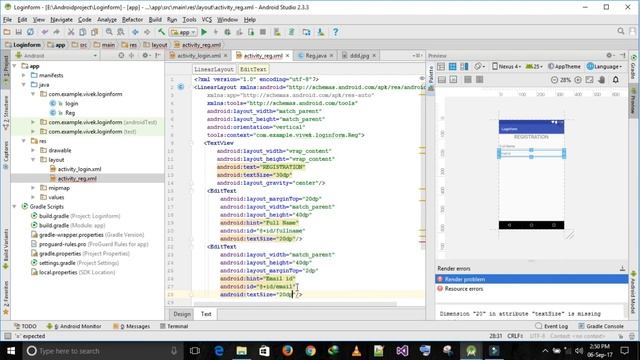Expand the drawable folder
Image resolution: width=640 pixels, height=360 pixels.
click(33, 150)
